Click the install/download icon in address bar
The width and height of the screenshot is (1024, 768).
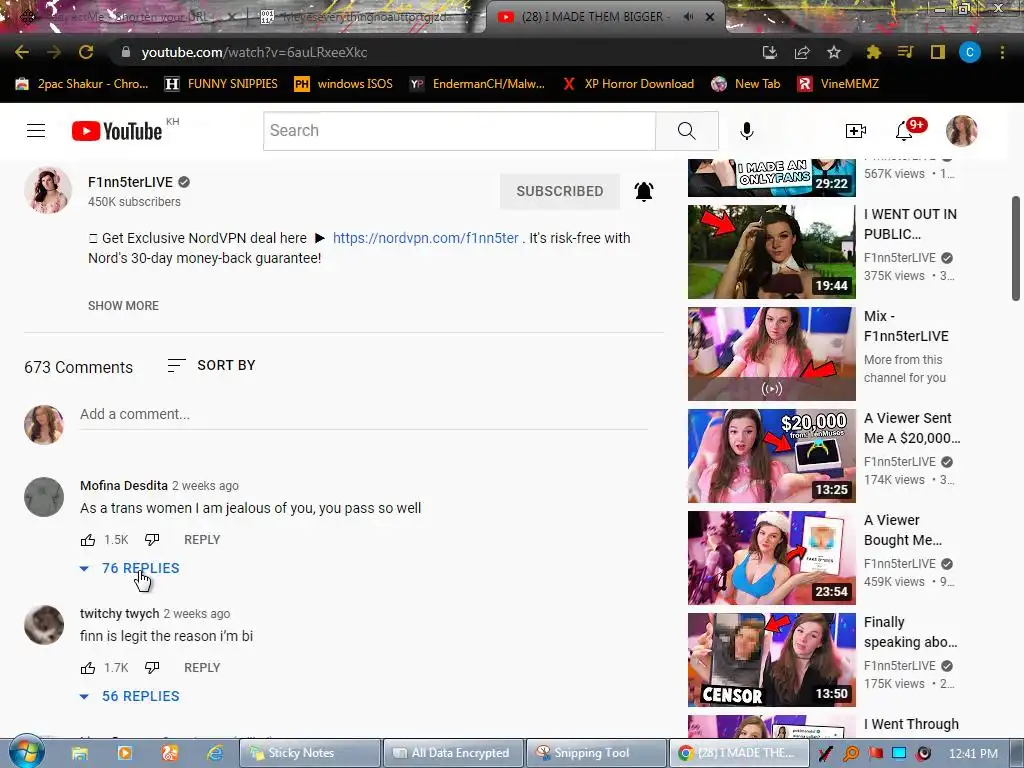[770, 52]
